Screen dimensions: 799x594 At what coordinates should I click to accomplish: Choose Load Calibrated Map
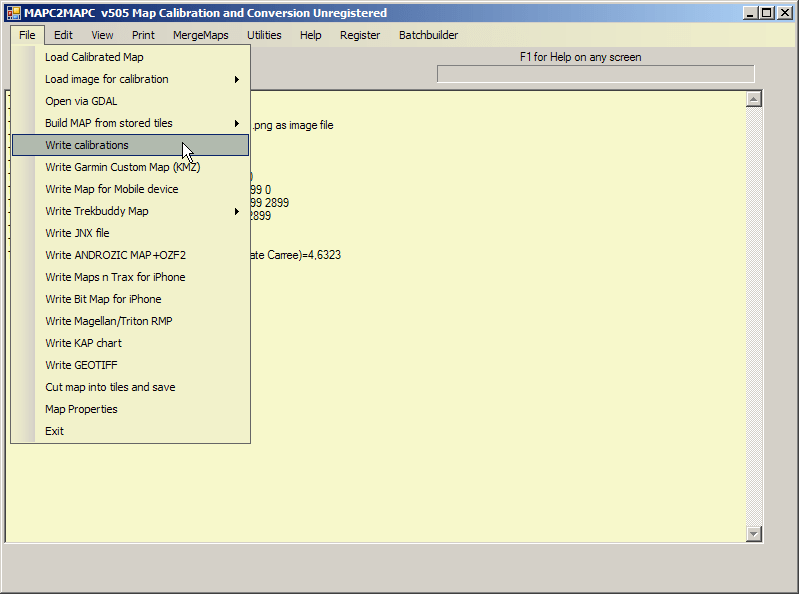click(130, 57)
